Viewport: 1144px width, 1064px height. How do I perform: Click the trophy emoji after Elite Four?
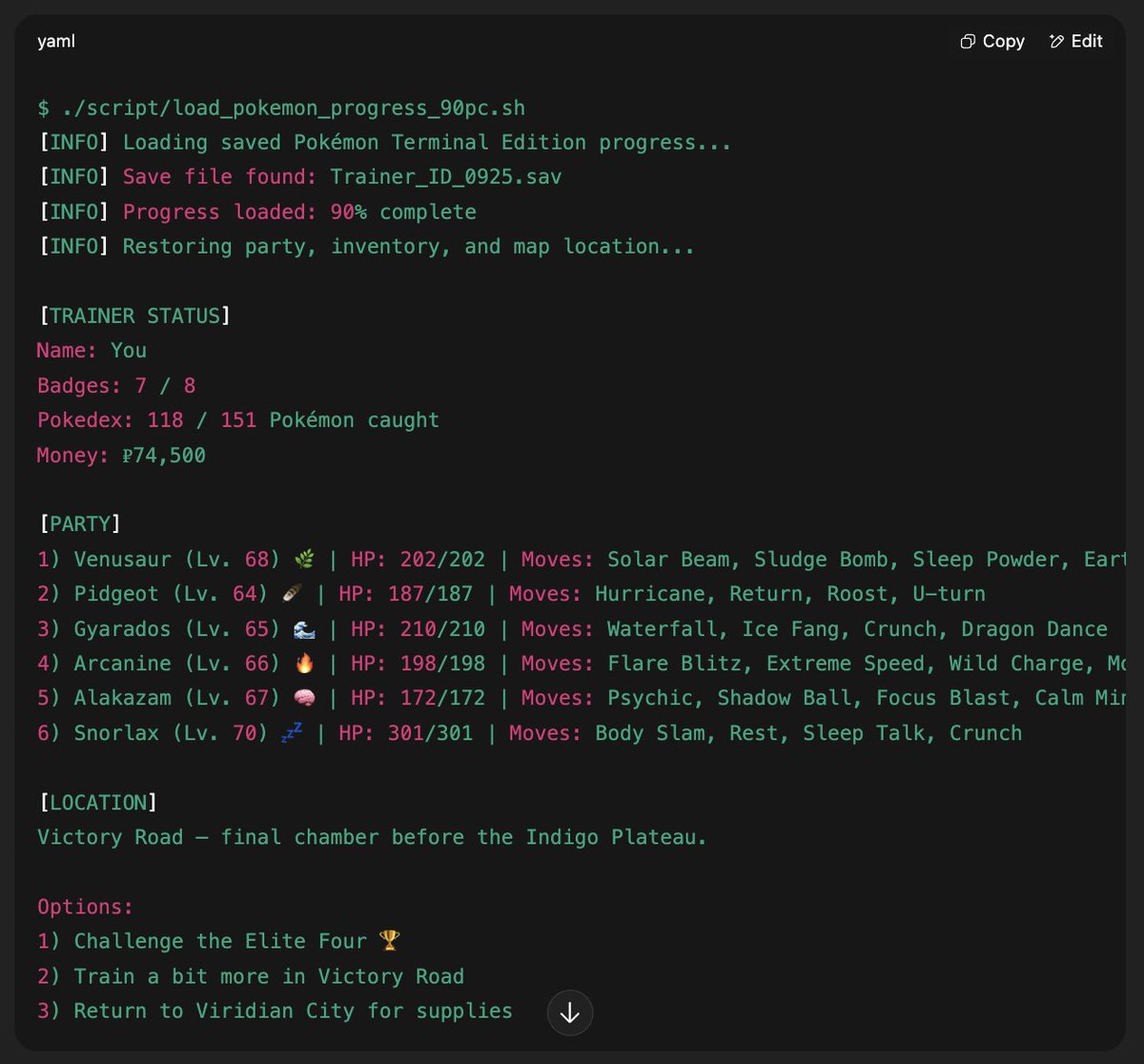click(x=390, y=941)
